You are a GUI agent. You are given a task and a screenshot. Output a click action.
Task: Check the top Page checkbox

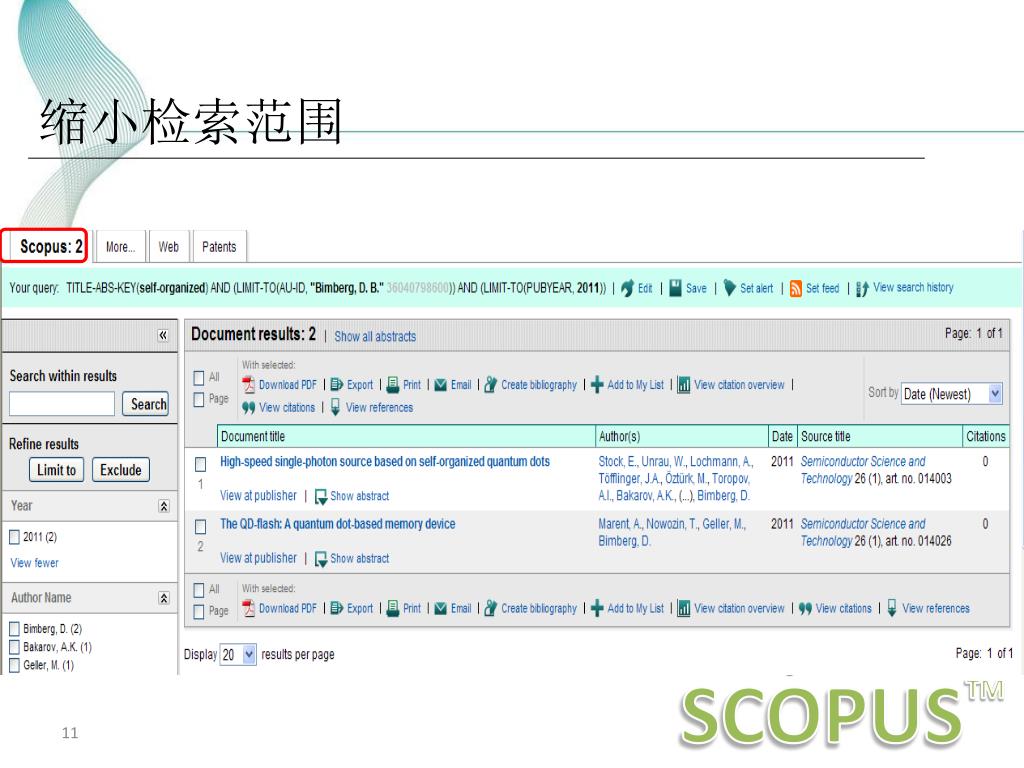[199, 400]
